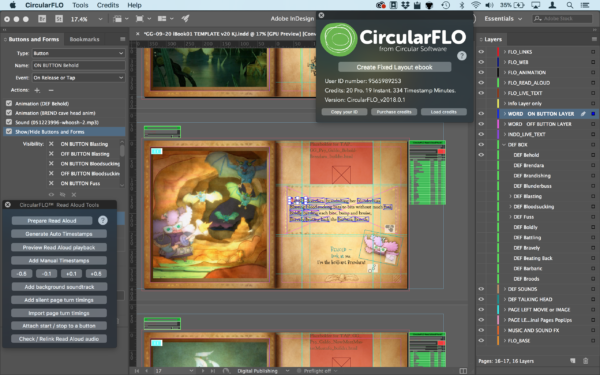The image size is (600, 375).
Task: Click the screen mode icon in toolbar
Action: point(140,18)
